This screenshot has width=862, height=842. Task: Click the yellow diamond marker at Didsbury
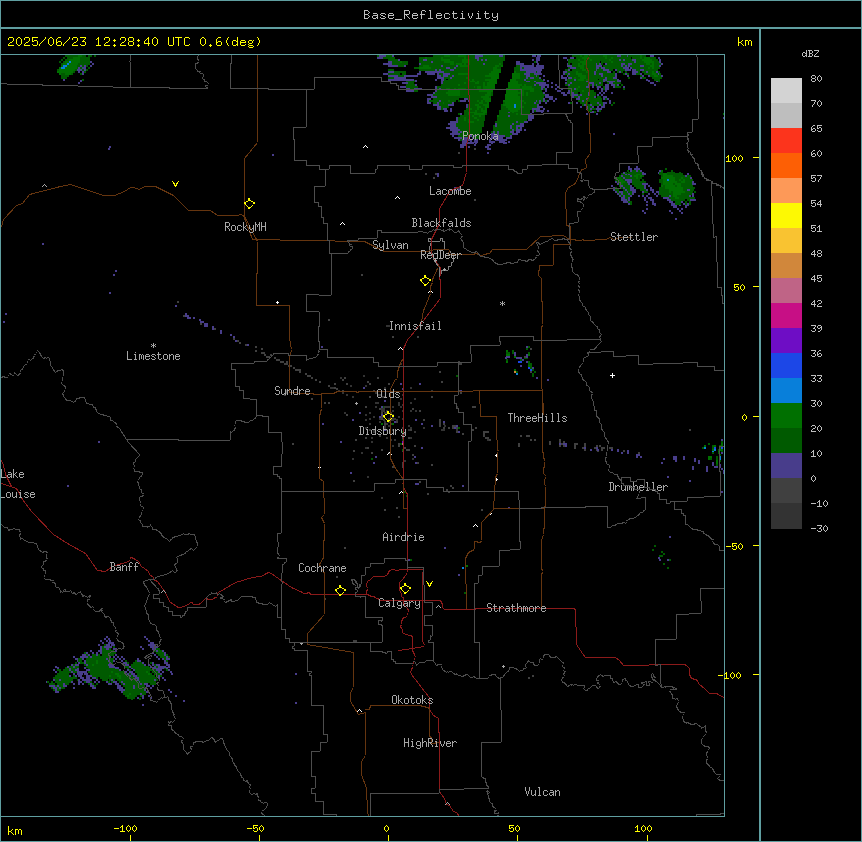coord(388,417)
